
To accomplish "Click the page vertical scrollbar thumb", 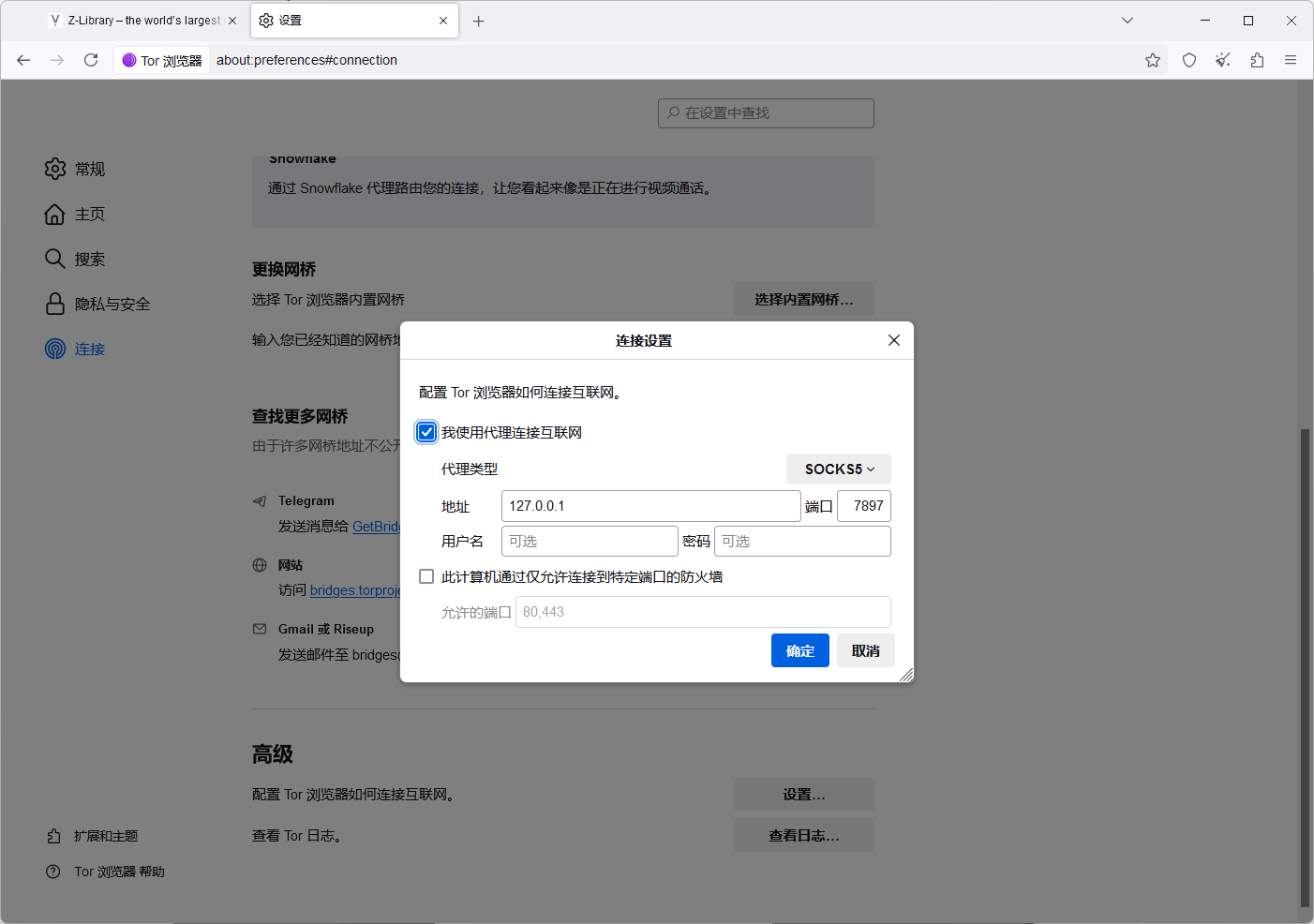I will (1305, 668).
